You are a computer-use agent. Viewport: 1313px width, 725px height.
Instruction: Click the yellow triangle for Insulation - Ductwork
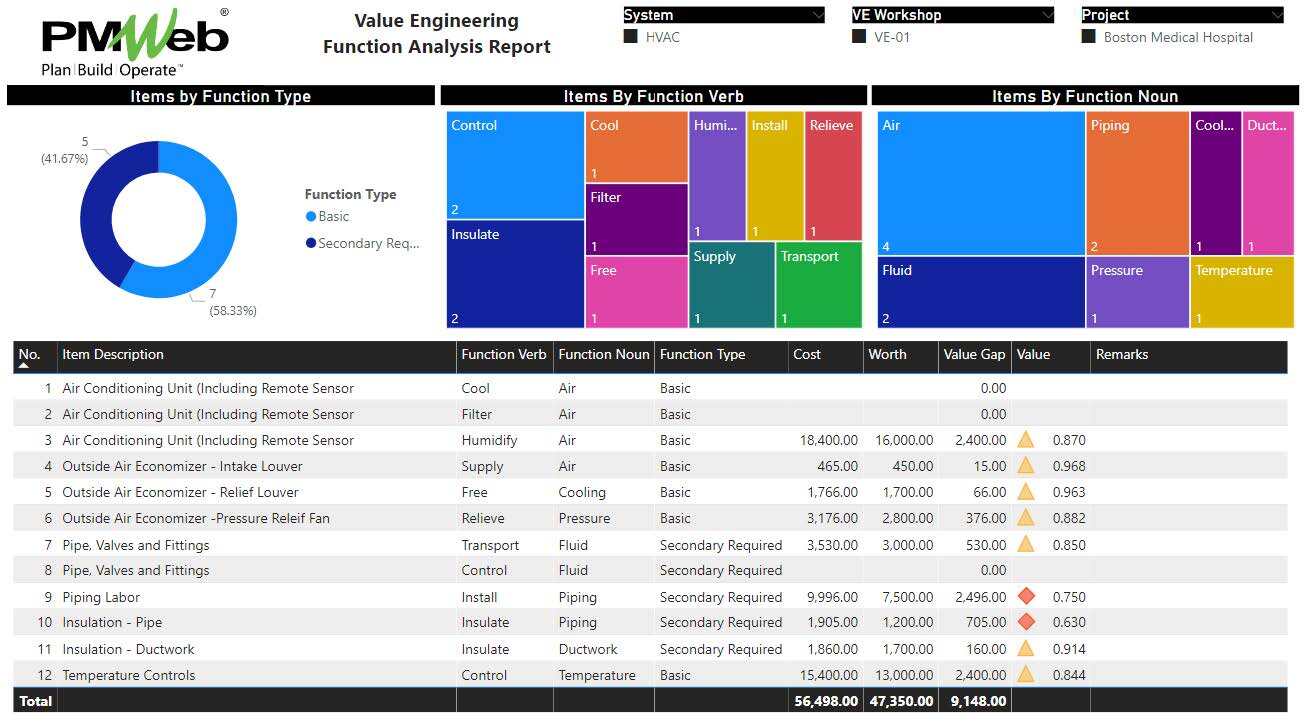pos(1026,649)
